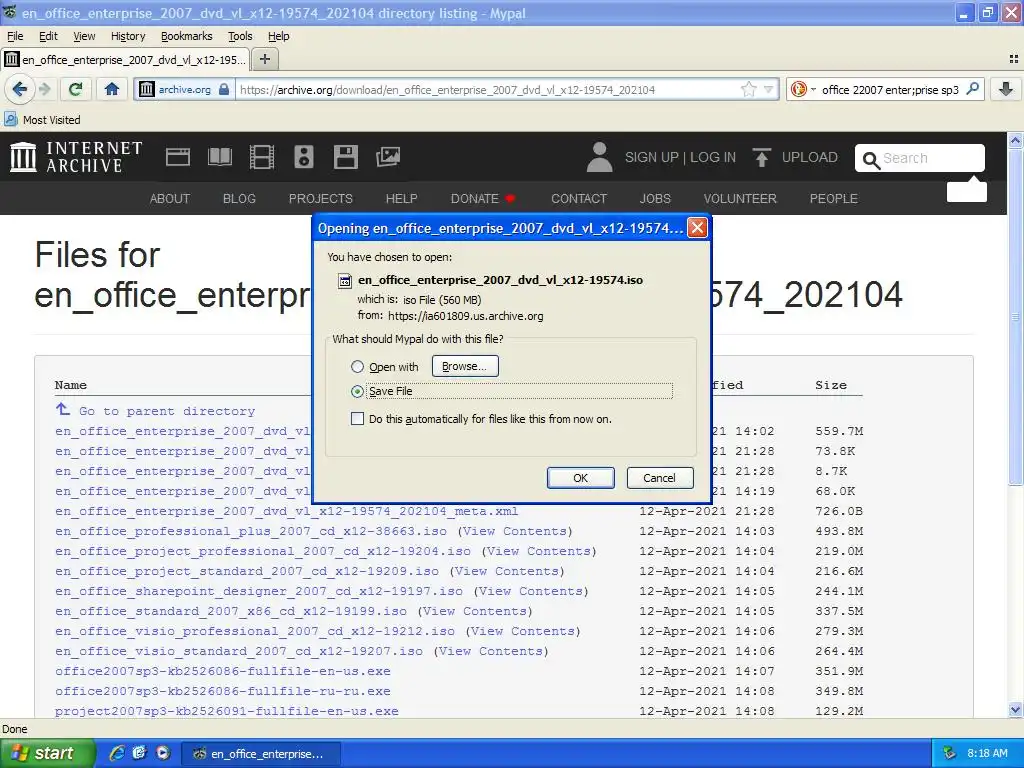Click the tab groups icon at tab bar end
1024x768 pixels.
pos(1014,59)
